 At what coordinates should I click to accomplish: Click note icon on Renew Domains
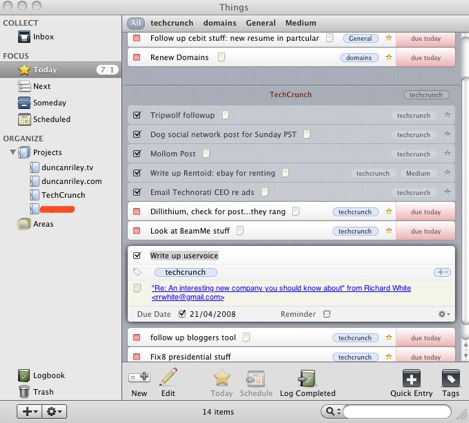pos(221,57)
